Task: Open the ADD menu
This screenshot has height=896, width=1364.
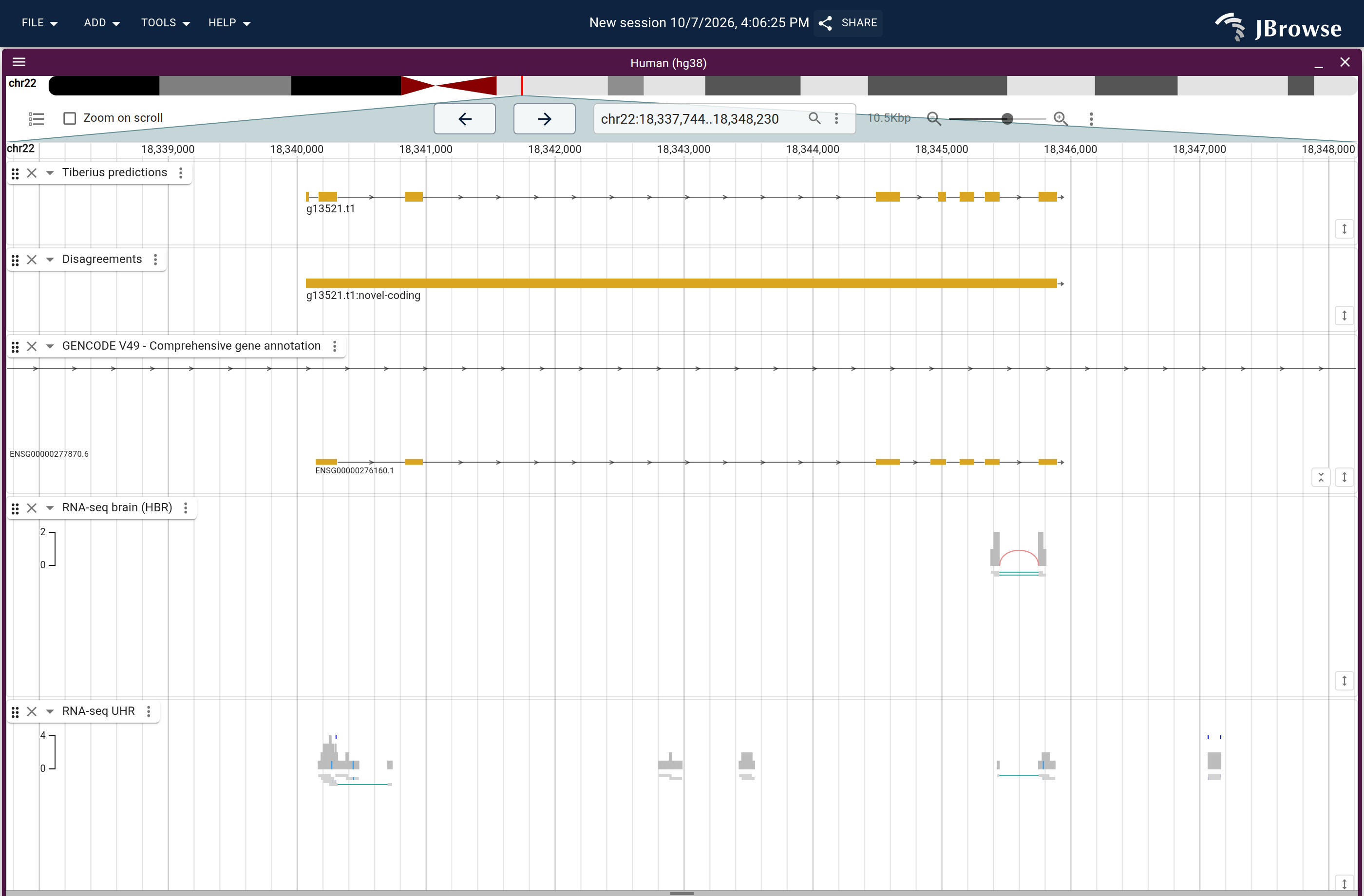Action: click(x=101, y=23)
